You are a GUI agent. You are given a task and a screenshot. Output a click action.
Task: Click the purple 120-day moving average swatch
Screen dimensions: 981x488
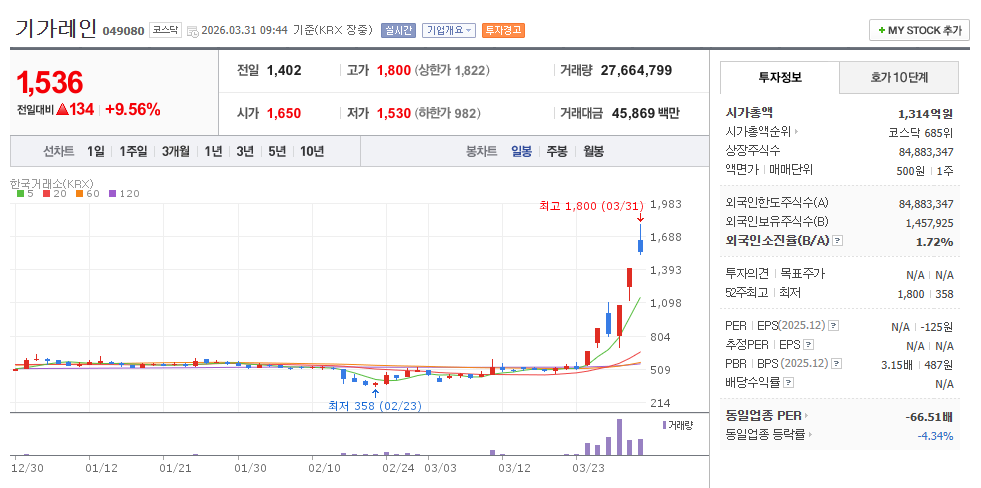(113, 194)
